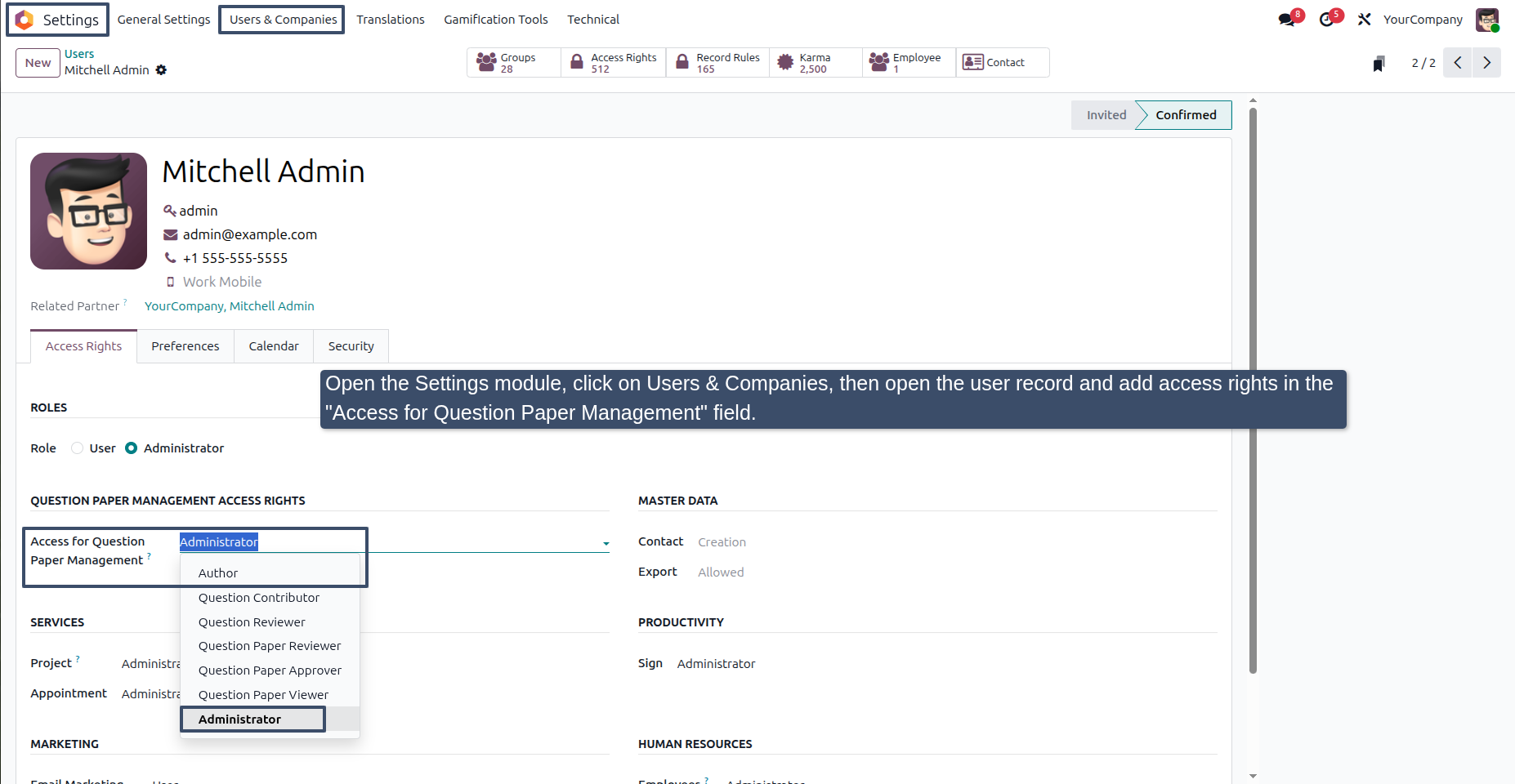Choose Author in the dropdown list
Screen dimensions: 1515x784
270,573
